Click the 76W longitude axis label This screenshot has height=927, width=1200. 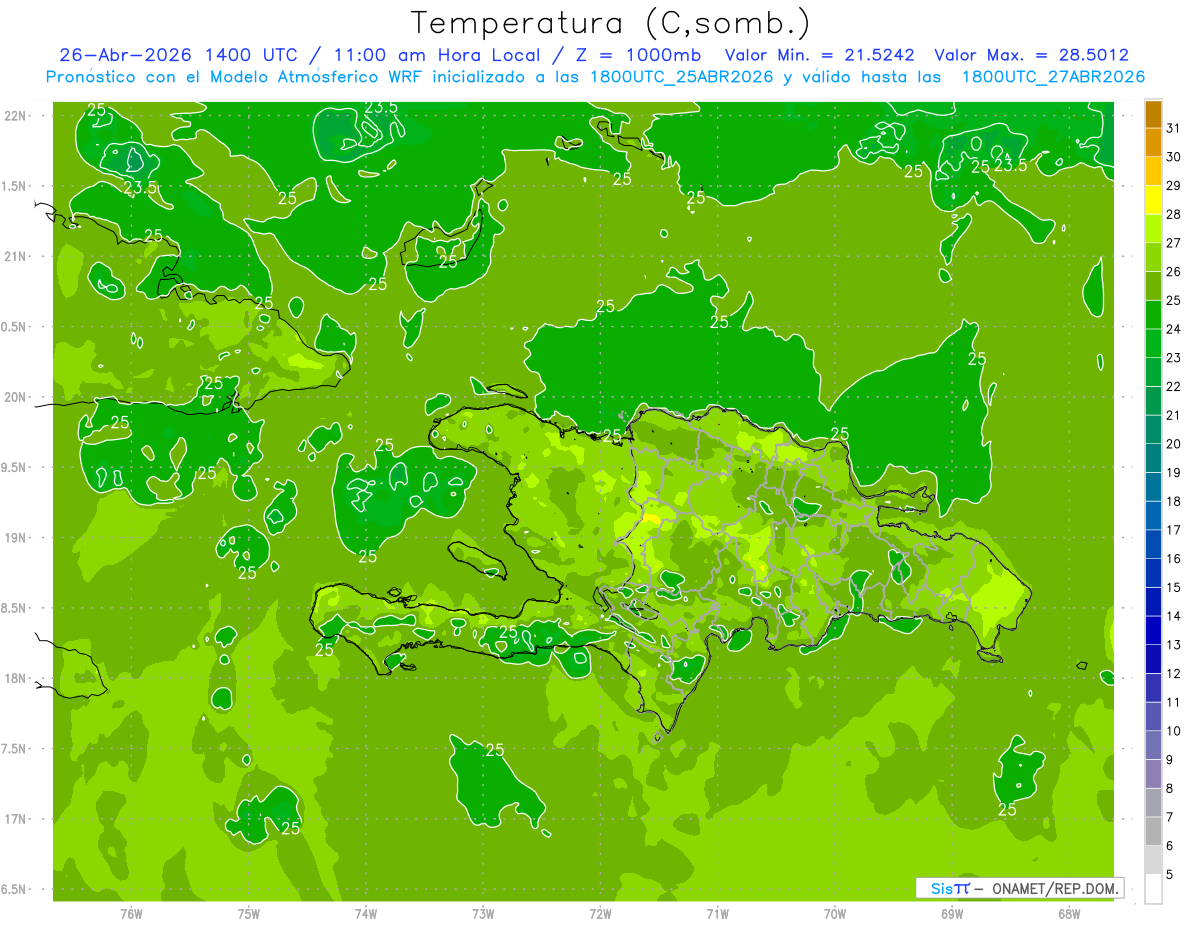[131, 913]
